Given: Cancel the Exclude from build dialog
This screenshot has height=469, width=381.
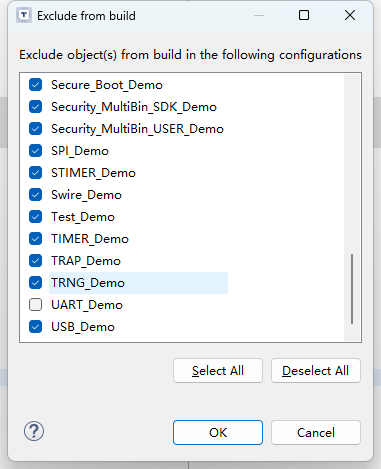Looking at the screenshot, I should click(316, 432).
